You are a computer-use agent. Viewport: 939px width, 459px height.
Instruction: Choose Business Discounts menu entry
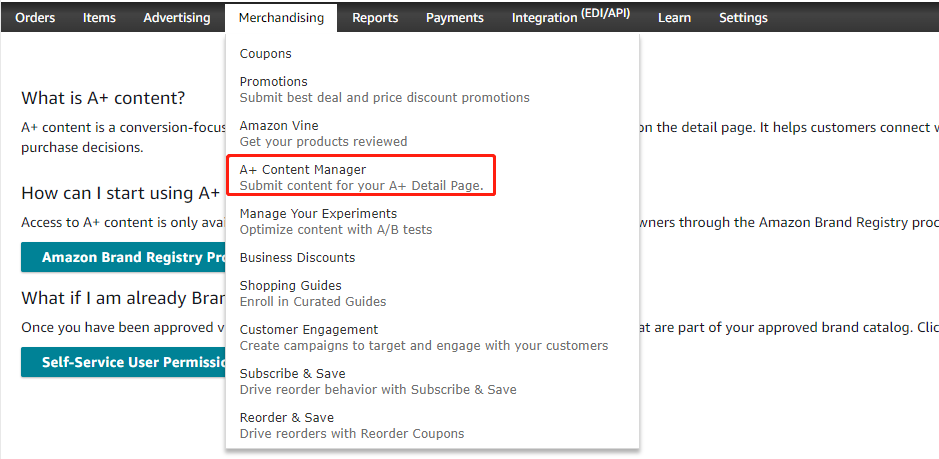(x=297, y=258)
